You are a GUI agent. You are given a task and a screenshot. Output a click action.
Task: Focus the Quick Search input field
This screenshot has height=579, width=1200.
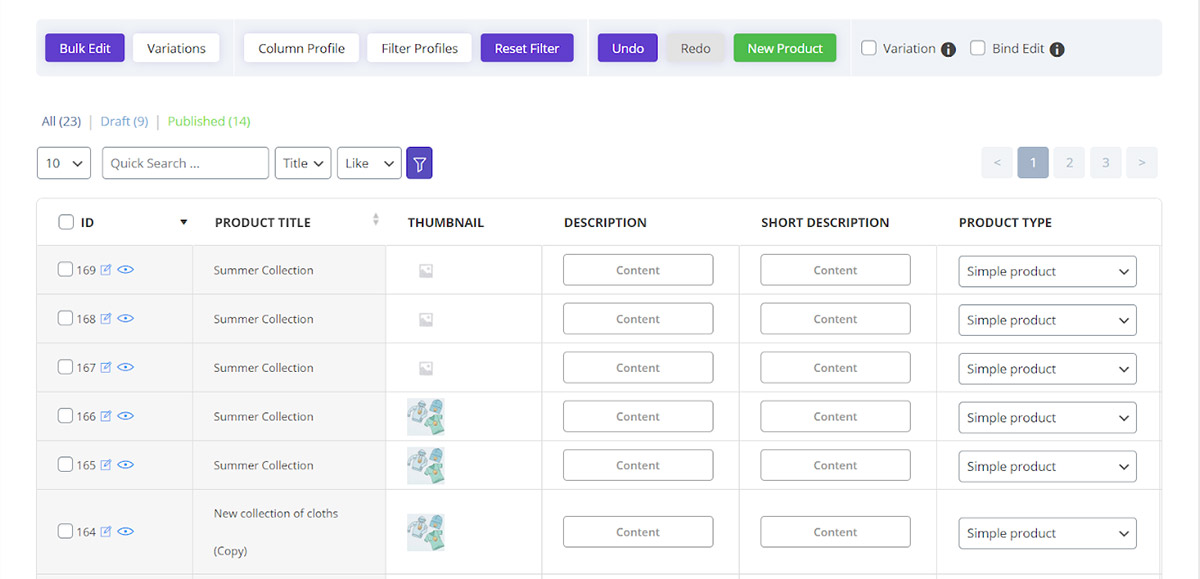tap(185, 163)
